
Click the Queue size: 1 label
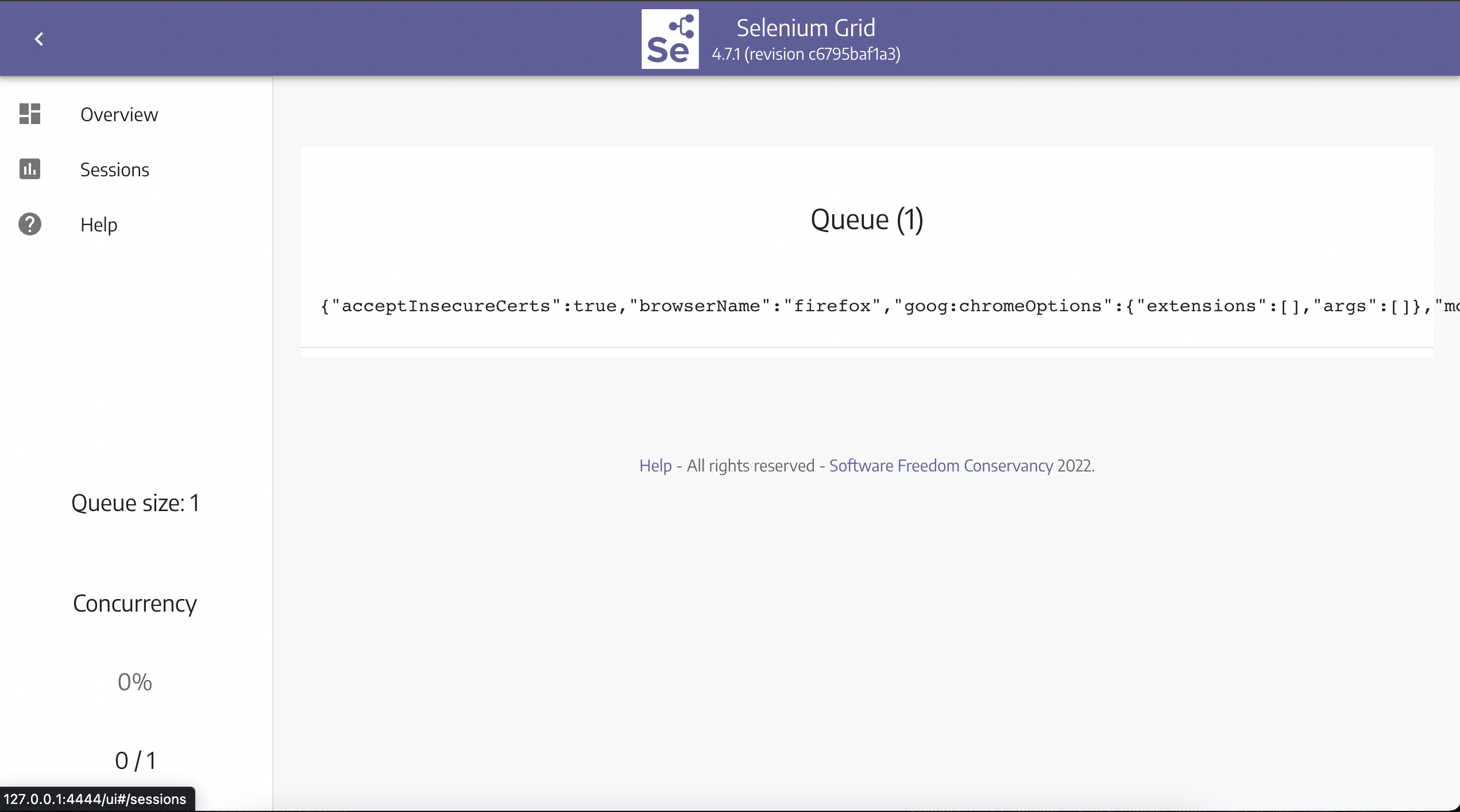coord(135,503)
